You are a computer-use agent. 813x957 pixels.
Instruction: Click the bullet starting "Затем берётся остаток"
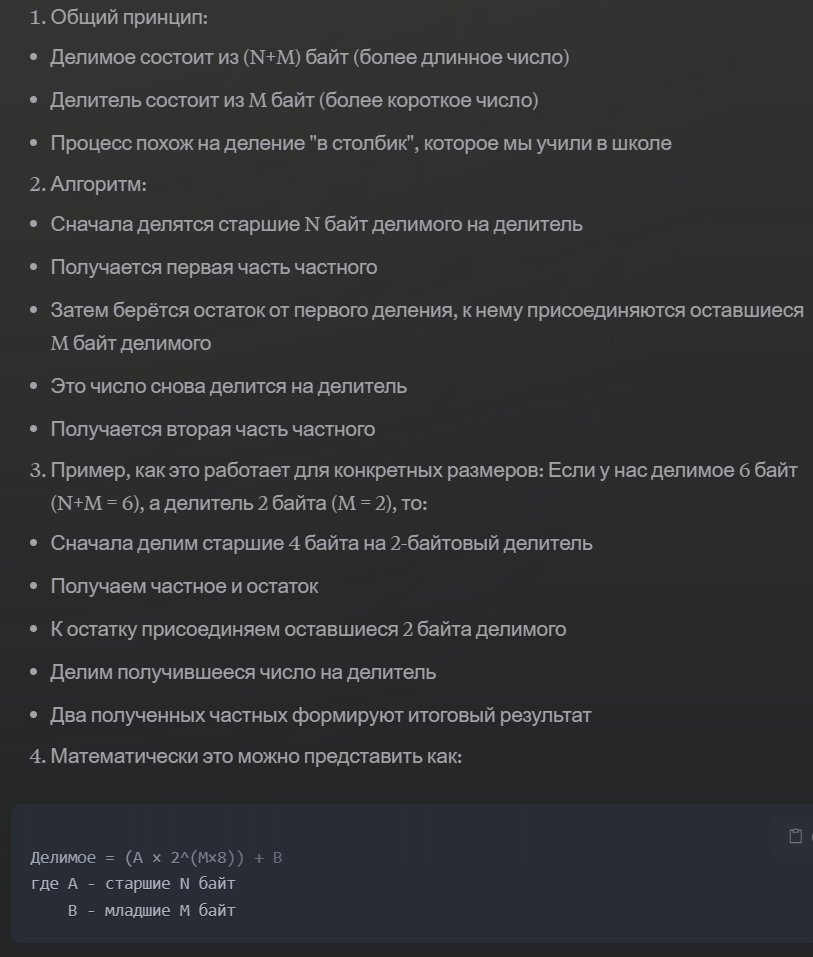(x=426, y=310)
